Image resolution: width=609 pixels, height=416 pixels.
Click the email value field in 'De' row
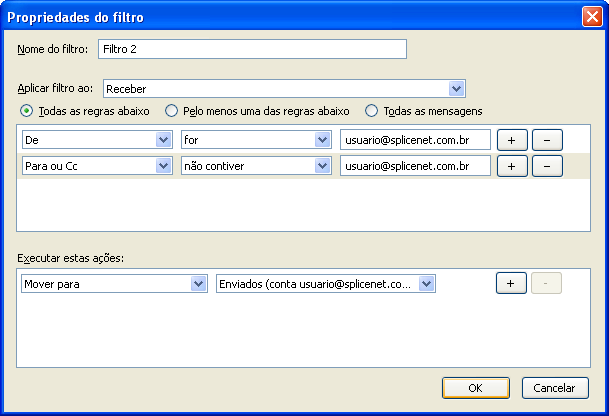[x=415, y=140]
